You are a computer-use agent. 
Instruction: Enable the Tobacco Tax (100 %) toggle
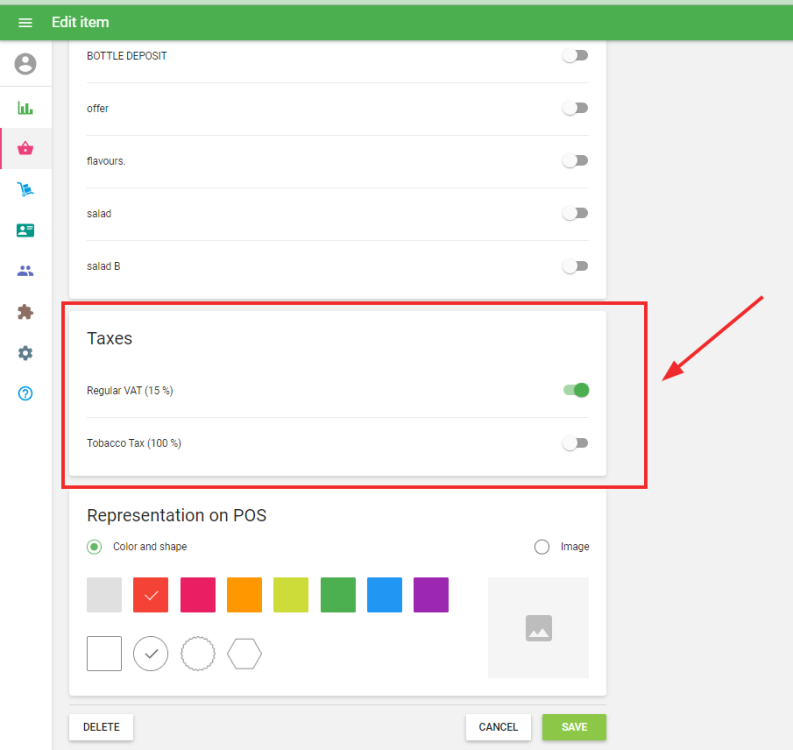pyautogui.click(x=575, y=443)
